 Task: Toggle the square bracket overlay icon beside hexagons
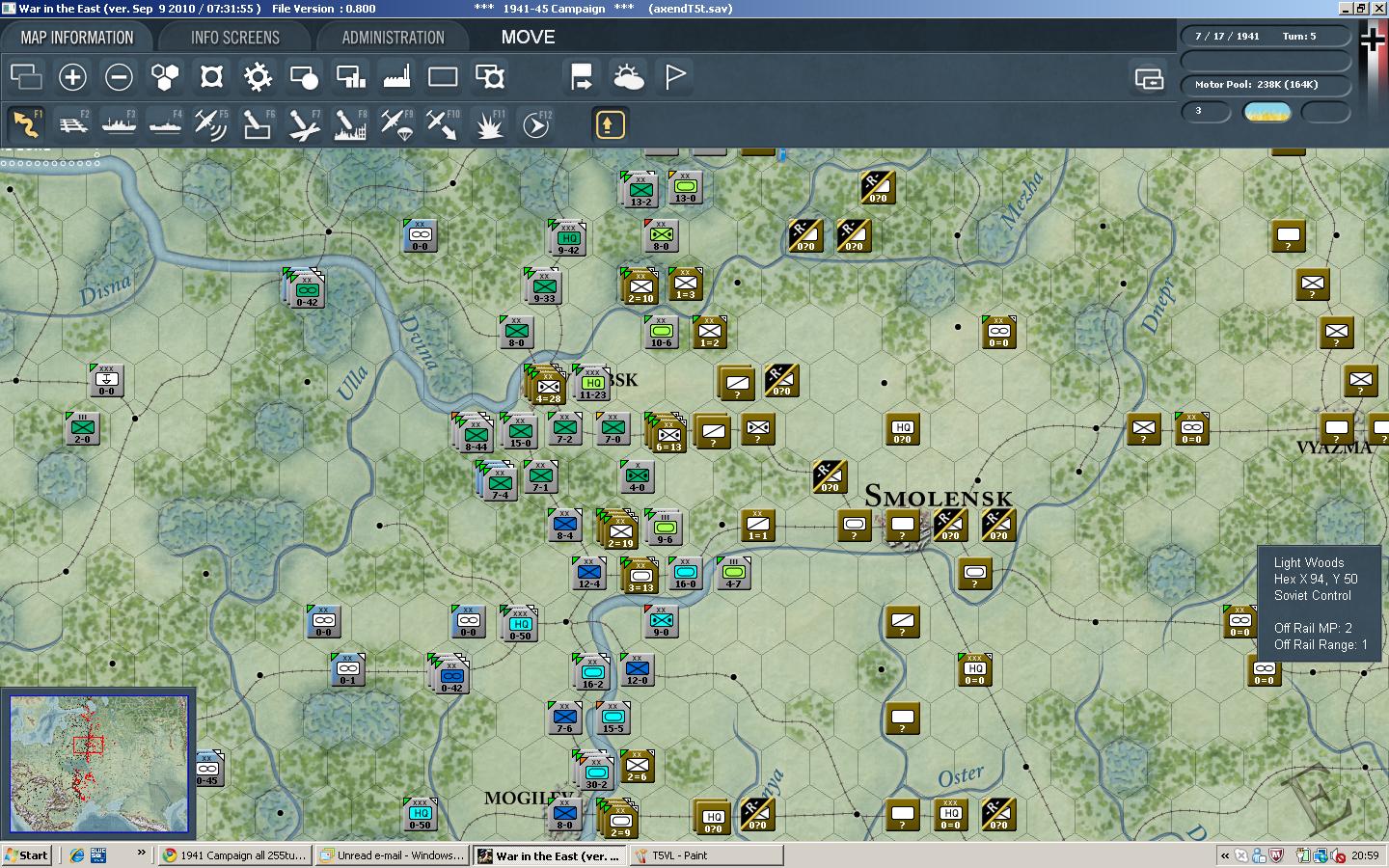click(x=211, y=76)
